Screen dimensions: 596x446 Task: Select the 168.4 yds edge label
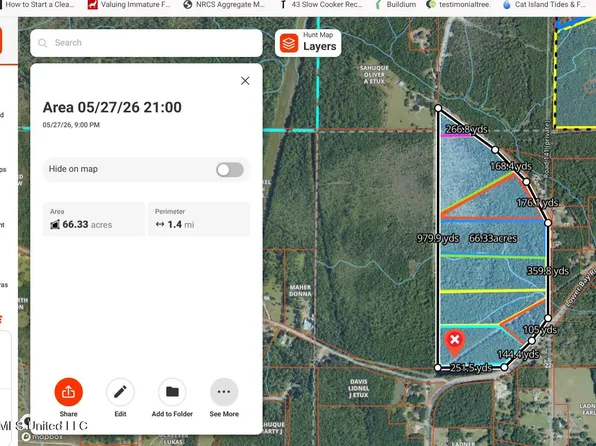coord(511,166)
